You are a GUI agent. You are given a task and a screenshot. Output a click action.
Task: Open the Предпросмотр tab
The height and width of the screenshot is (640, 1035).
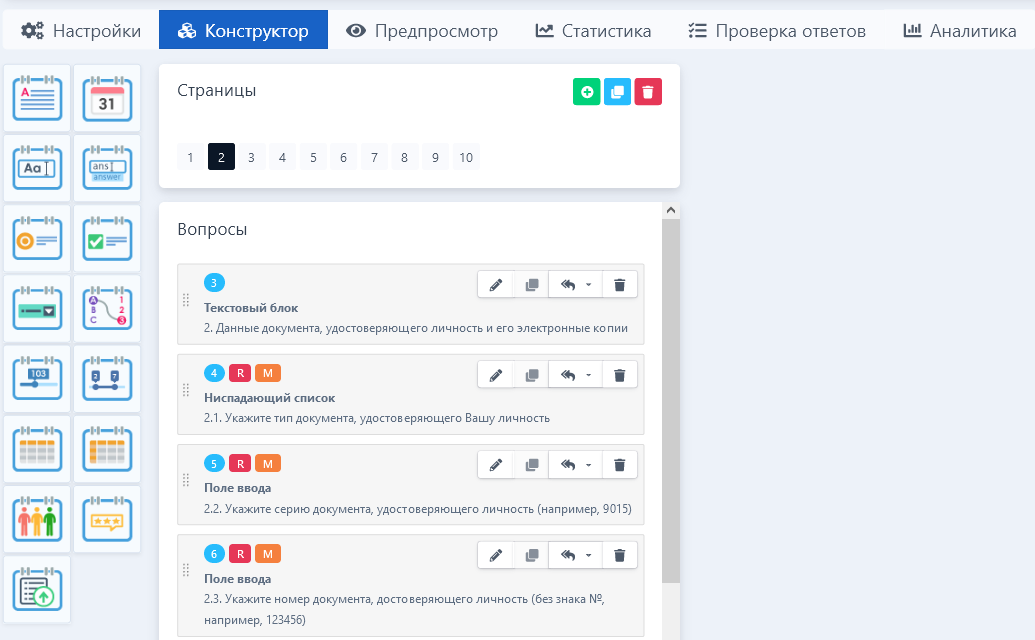422,31
